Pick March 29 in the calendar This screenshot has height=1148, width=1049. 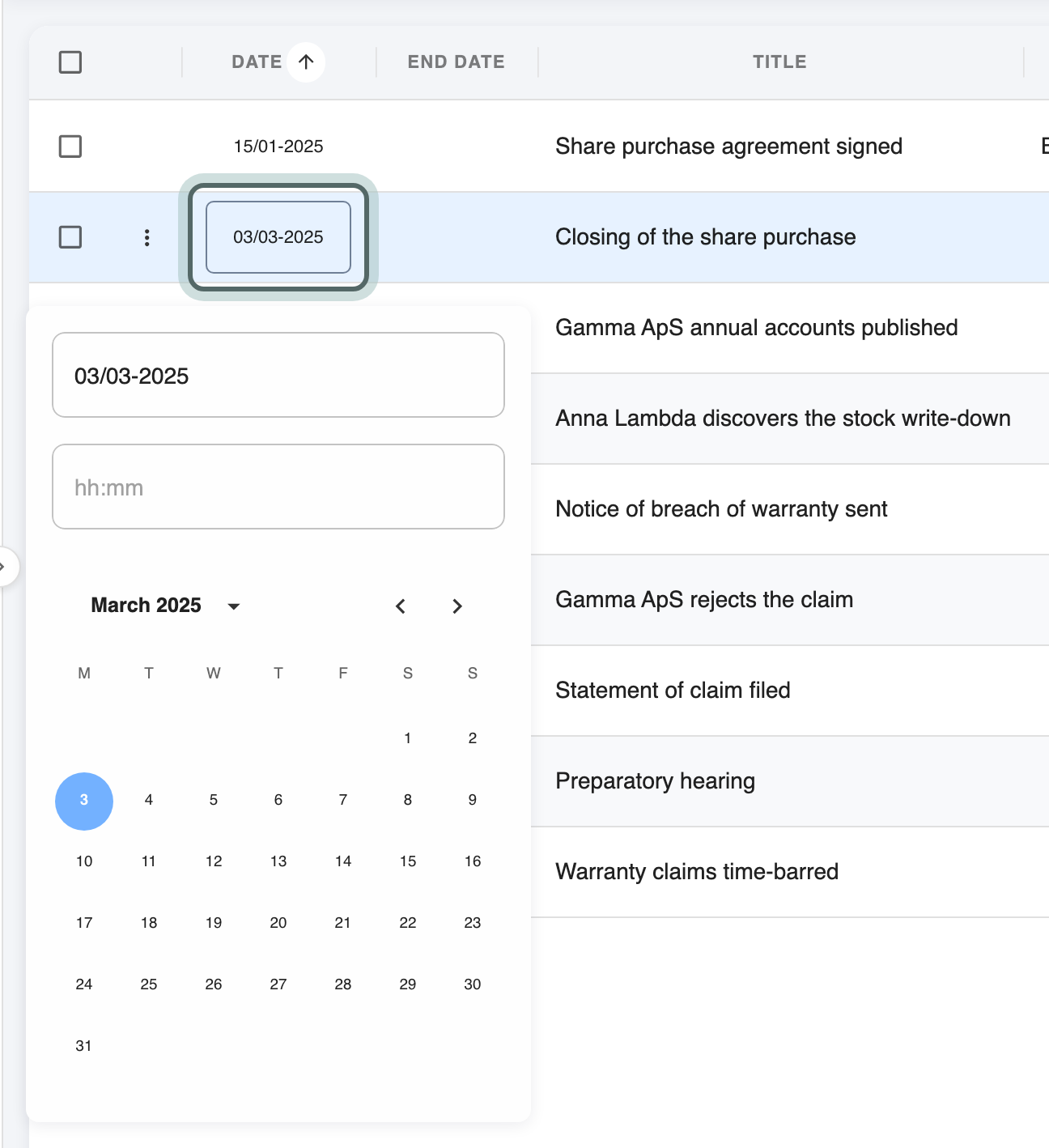pyautogui.click(x=408, y=984)
